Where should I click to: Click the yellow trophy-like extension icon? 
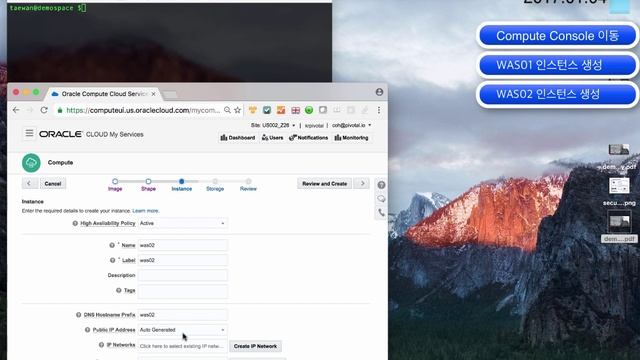[x=253, y=110]
